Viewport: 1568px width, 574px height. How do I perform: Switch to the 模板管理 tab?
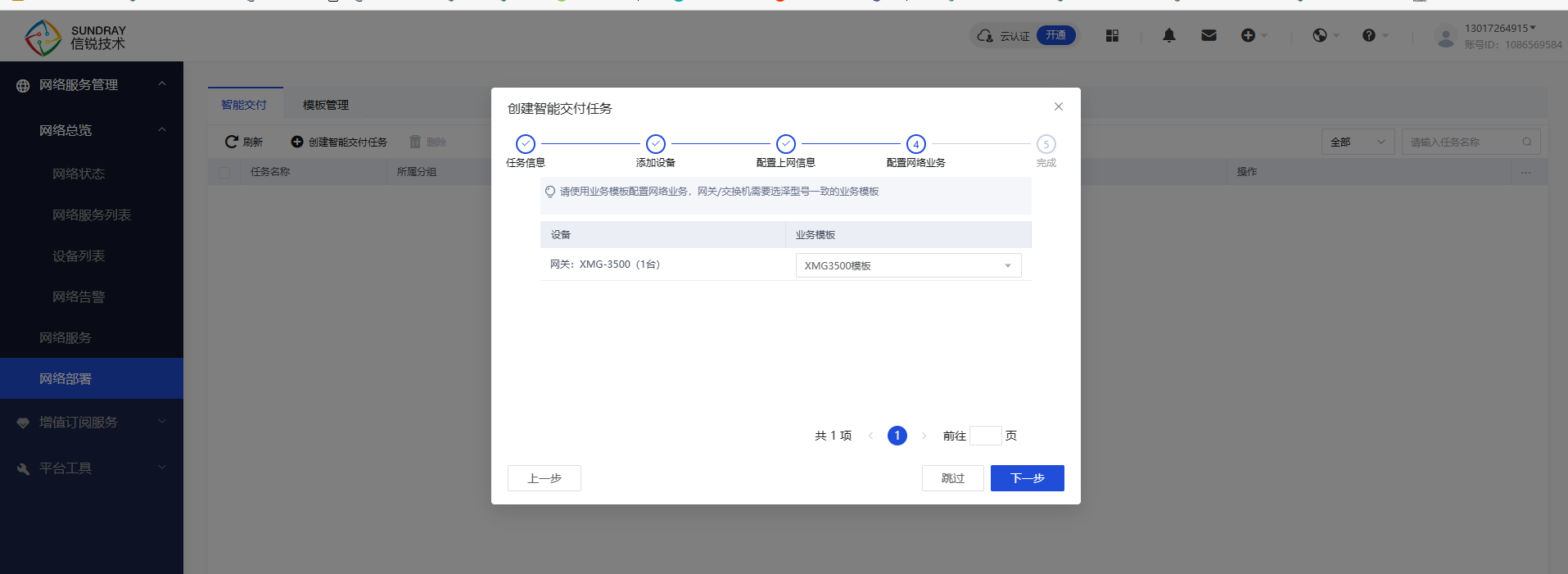pos(326,105)
